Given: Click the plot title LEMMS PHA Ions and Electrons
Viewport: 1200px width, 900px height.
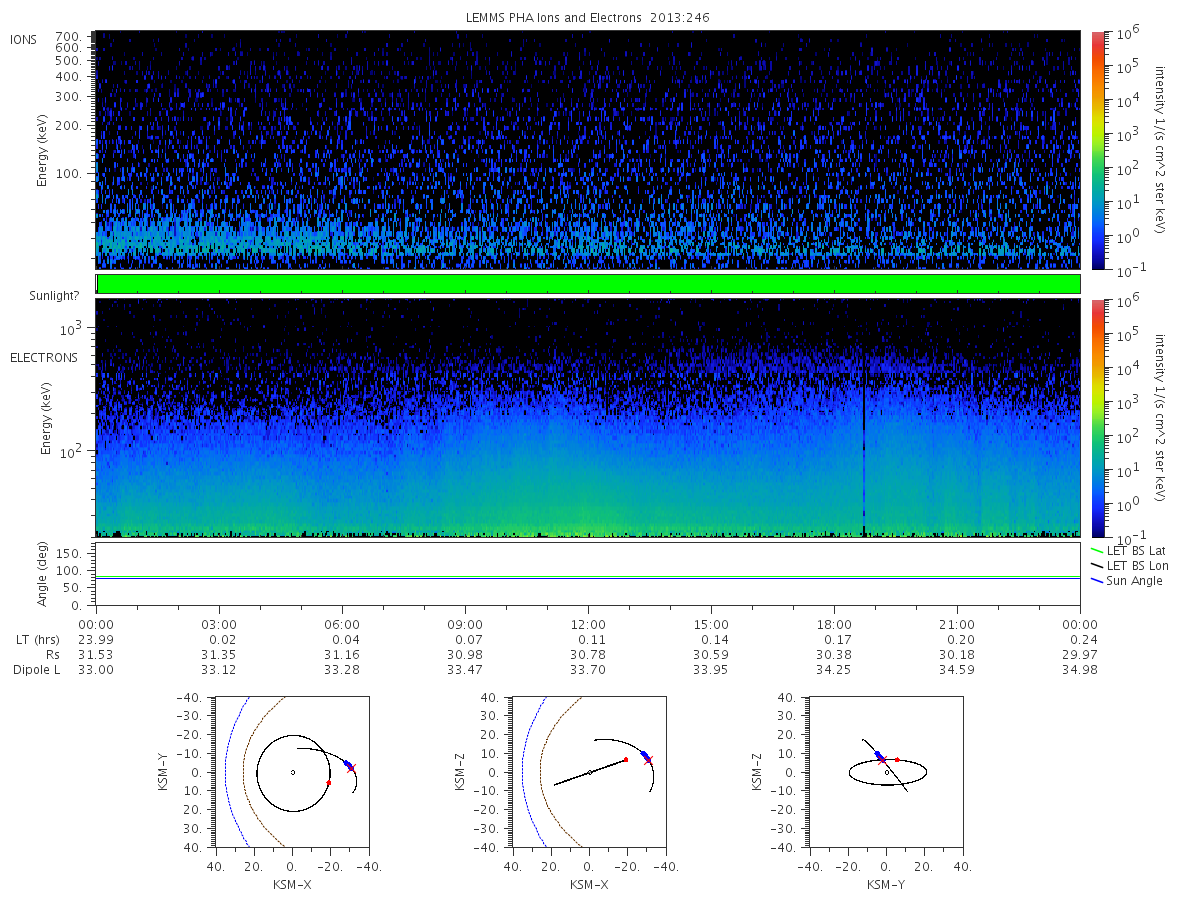Looking at the screenshot, I should [589, 17].
